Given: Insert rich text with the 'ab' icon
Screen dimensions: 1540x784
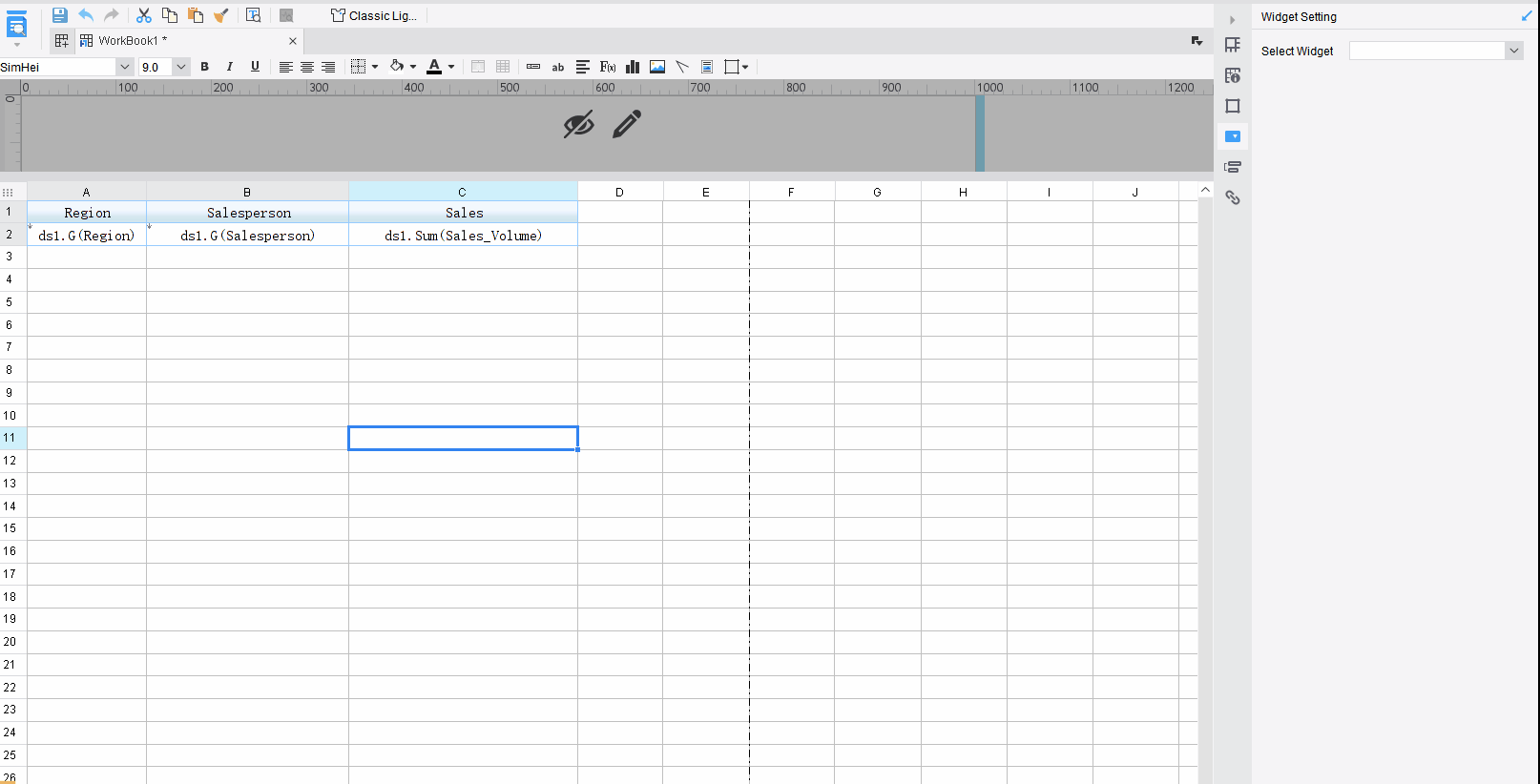Looking at the screenshot, I should click(x=558, y=67).
